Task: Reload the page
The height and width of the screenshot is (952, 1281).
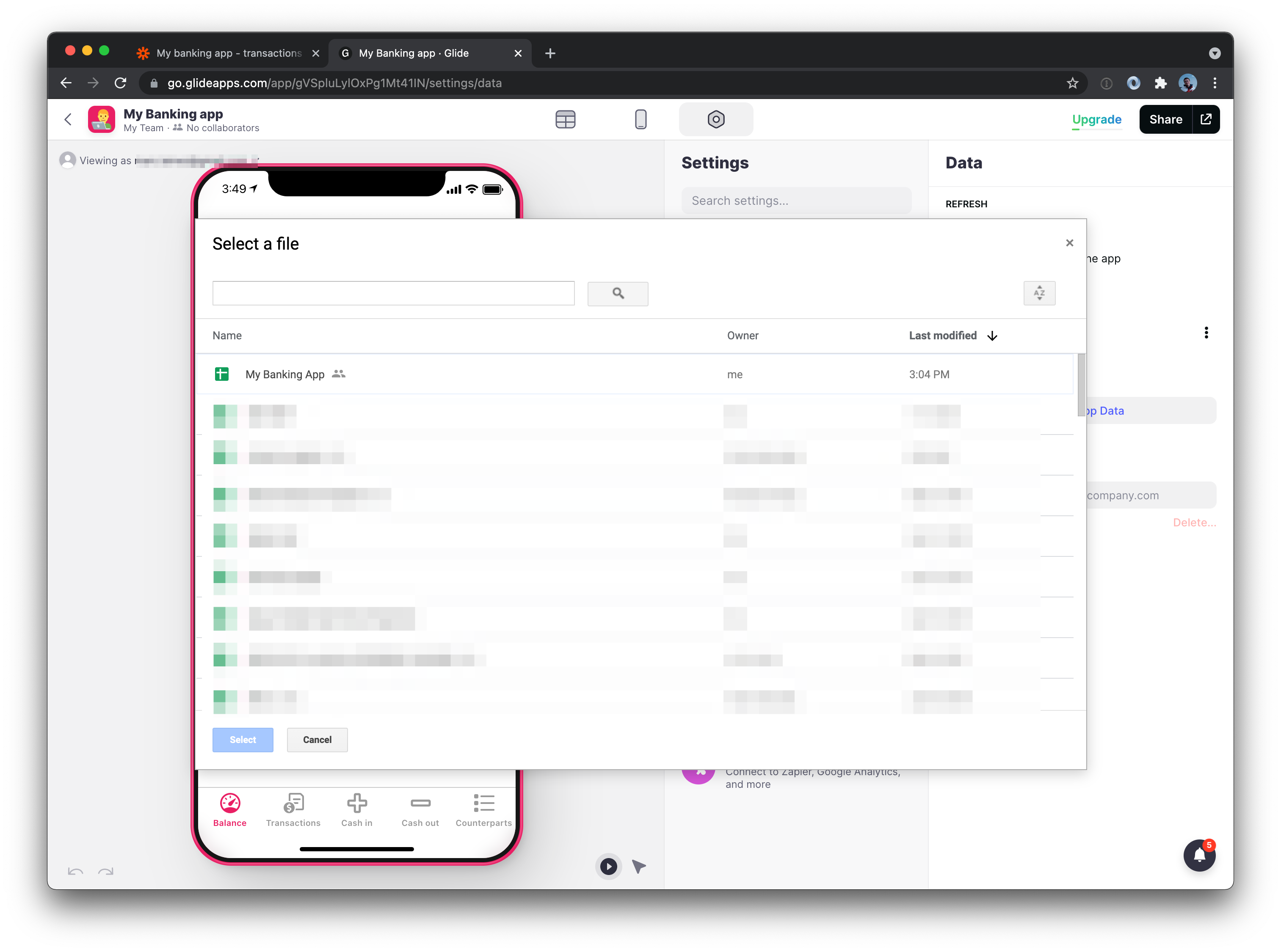Action: tap(121, 83)
